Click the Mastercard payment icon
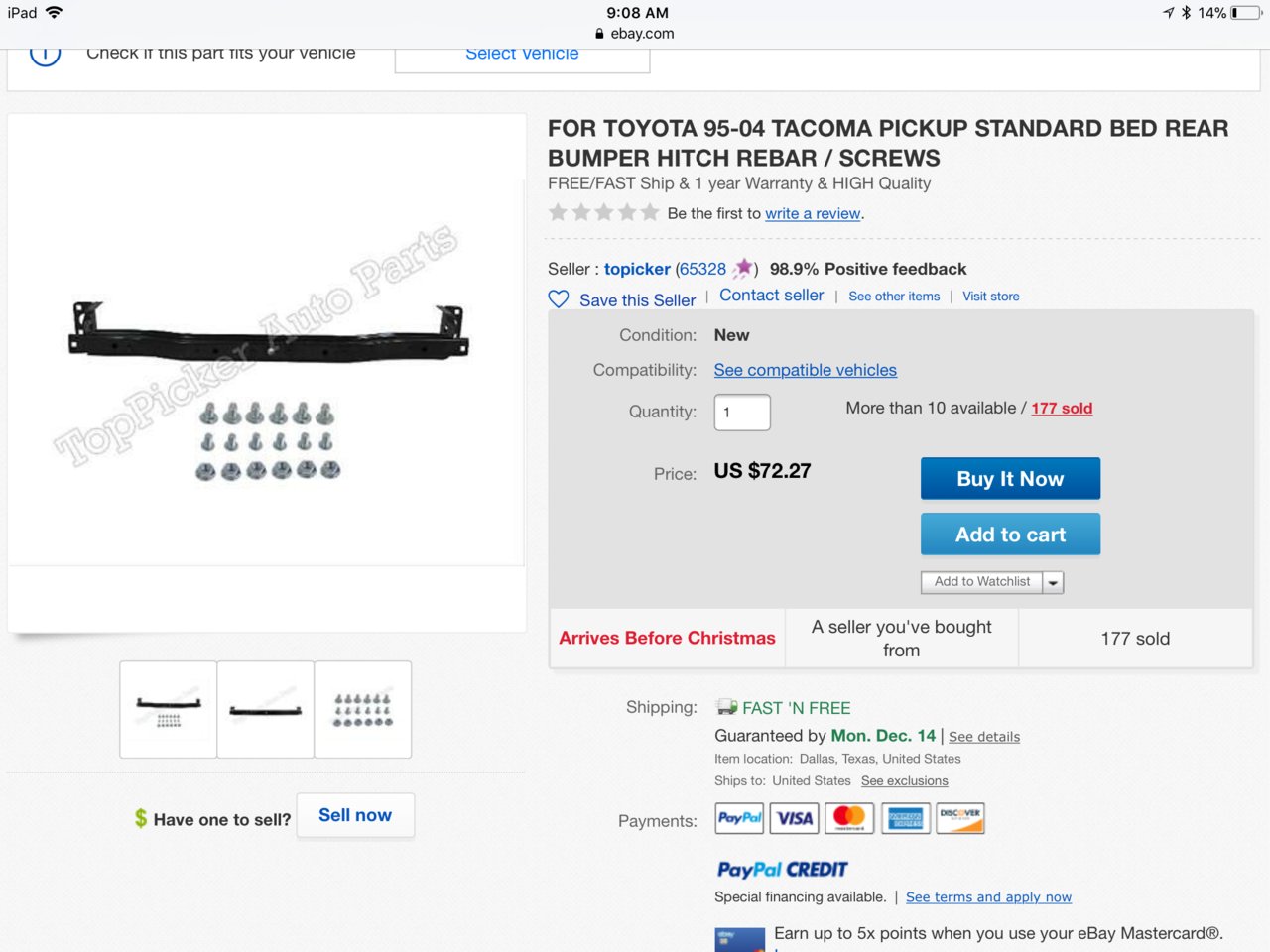 849,818
